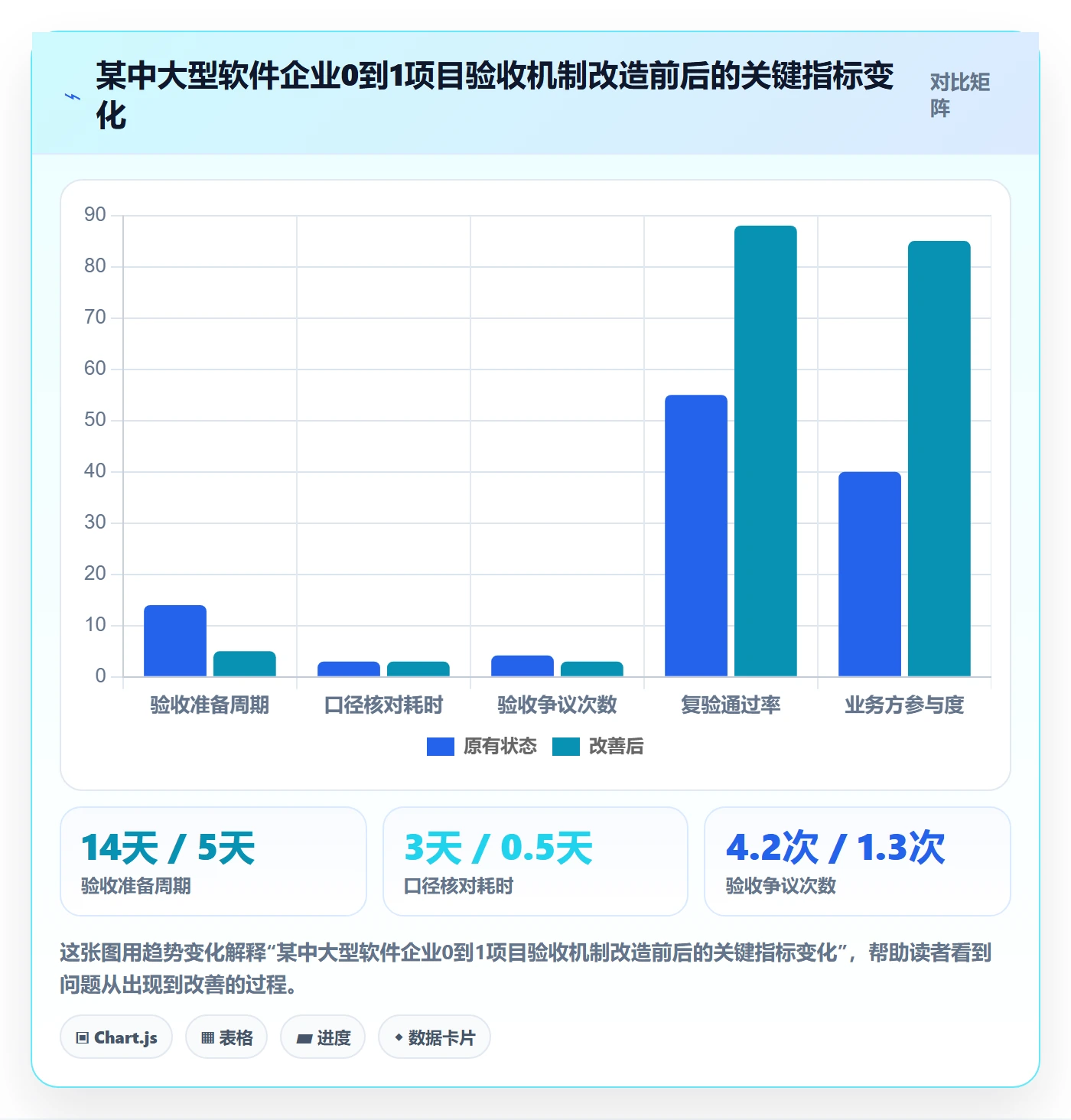
Task: Click the teal 复验通过率 improved bar
Action: point(766,451)
